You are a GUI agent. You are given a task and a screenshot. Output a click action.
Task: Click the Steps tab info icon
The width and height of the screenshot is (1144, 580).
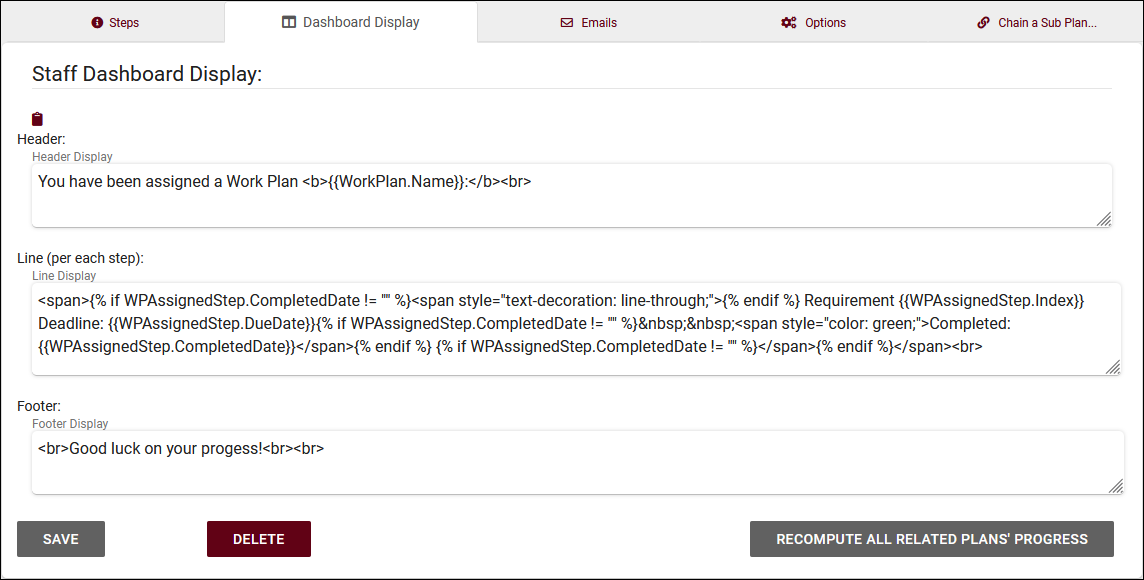pos(97,23)
